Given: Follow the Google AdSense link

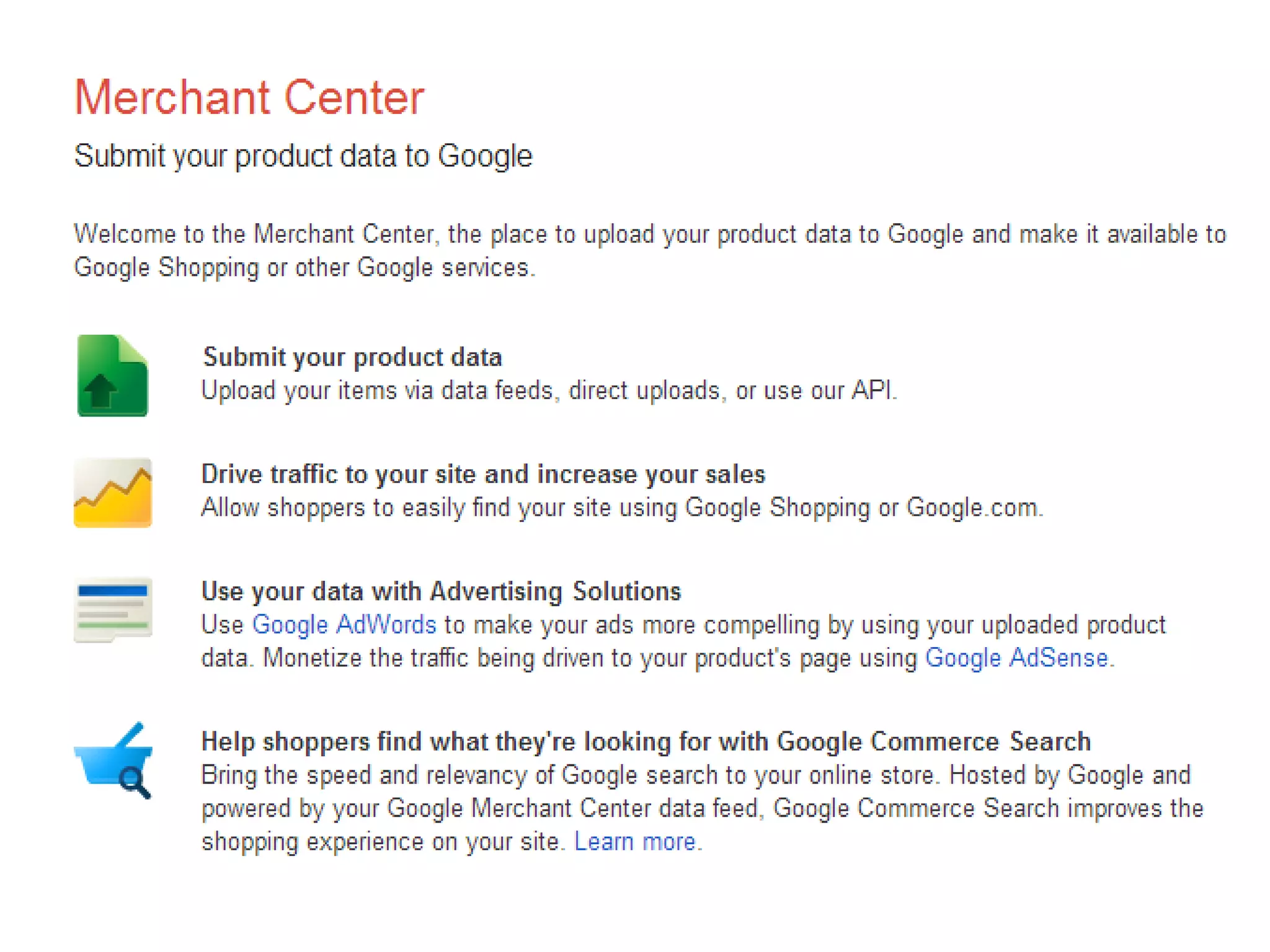Looking at the screenshot, I should (1016, 658).
